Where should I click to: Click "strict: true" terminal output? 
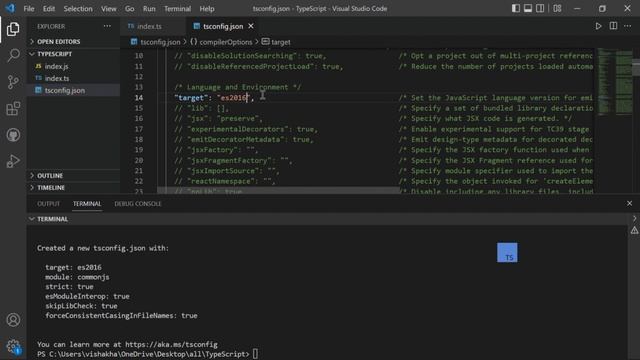coord(69,287)
